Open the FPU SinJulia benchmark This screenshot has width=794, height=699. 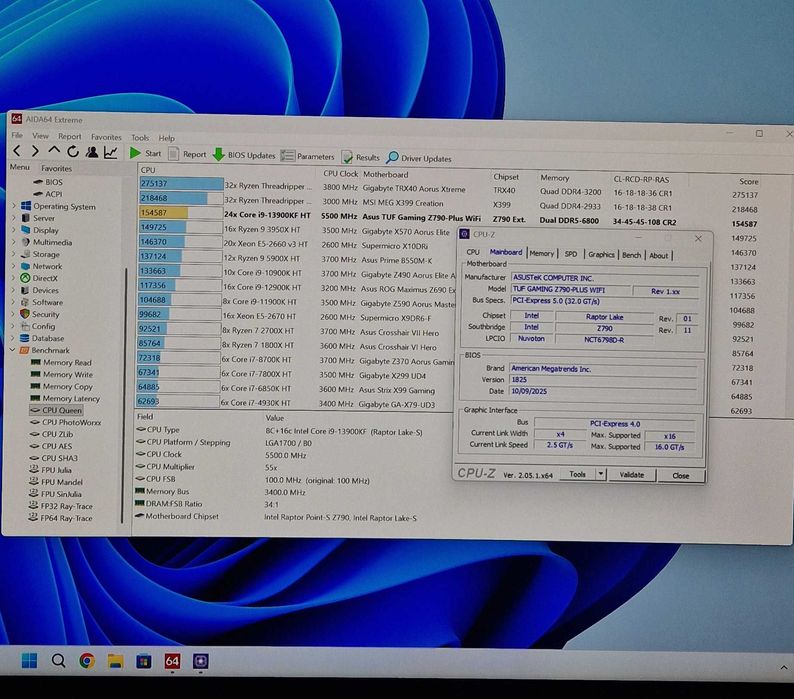click(55, 494)
